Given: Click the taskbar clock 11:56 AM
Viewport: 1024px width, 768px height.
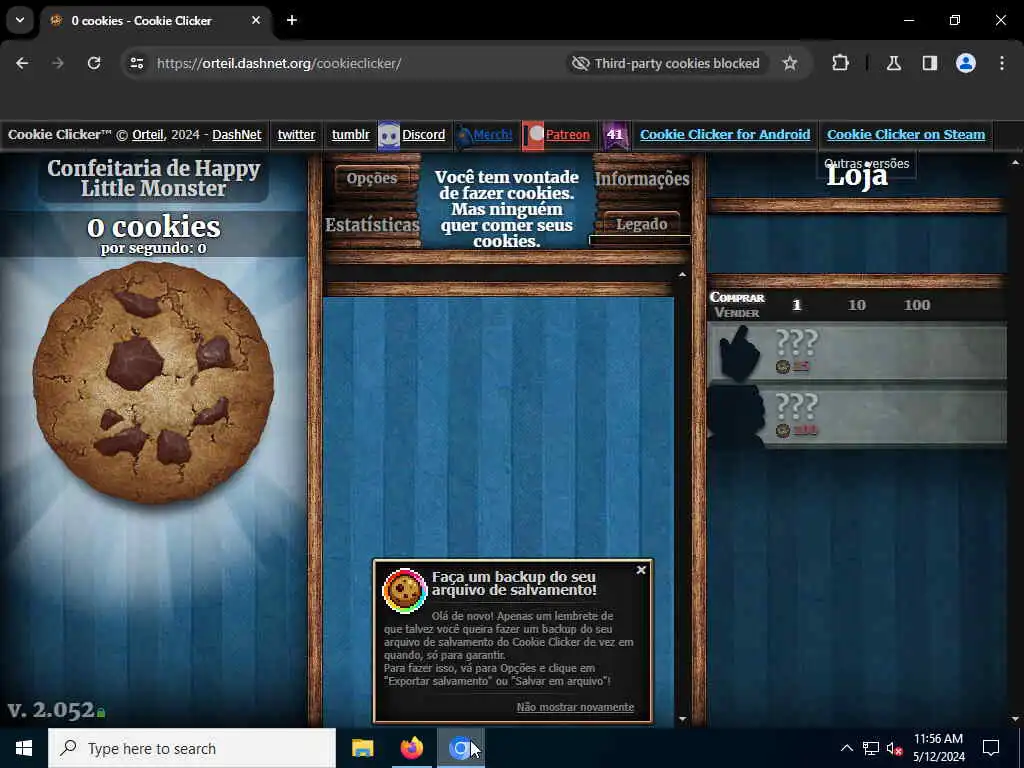Looking at the screenshot, I should tap(938, 739).
